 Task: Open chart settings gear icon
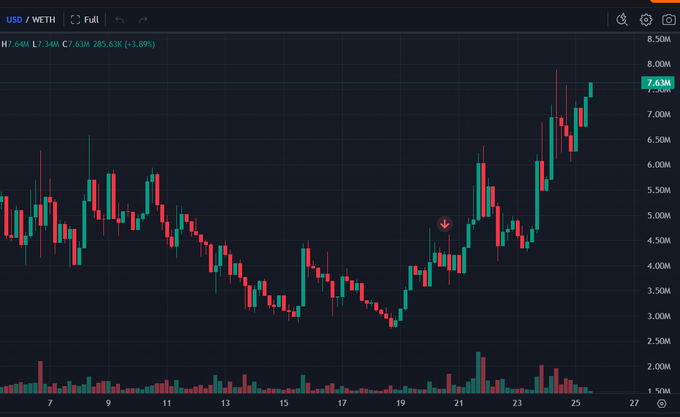coord(646,20)
